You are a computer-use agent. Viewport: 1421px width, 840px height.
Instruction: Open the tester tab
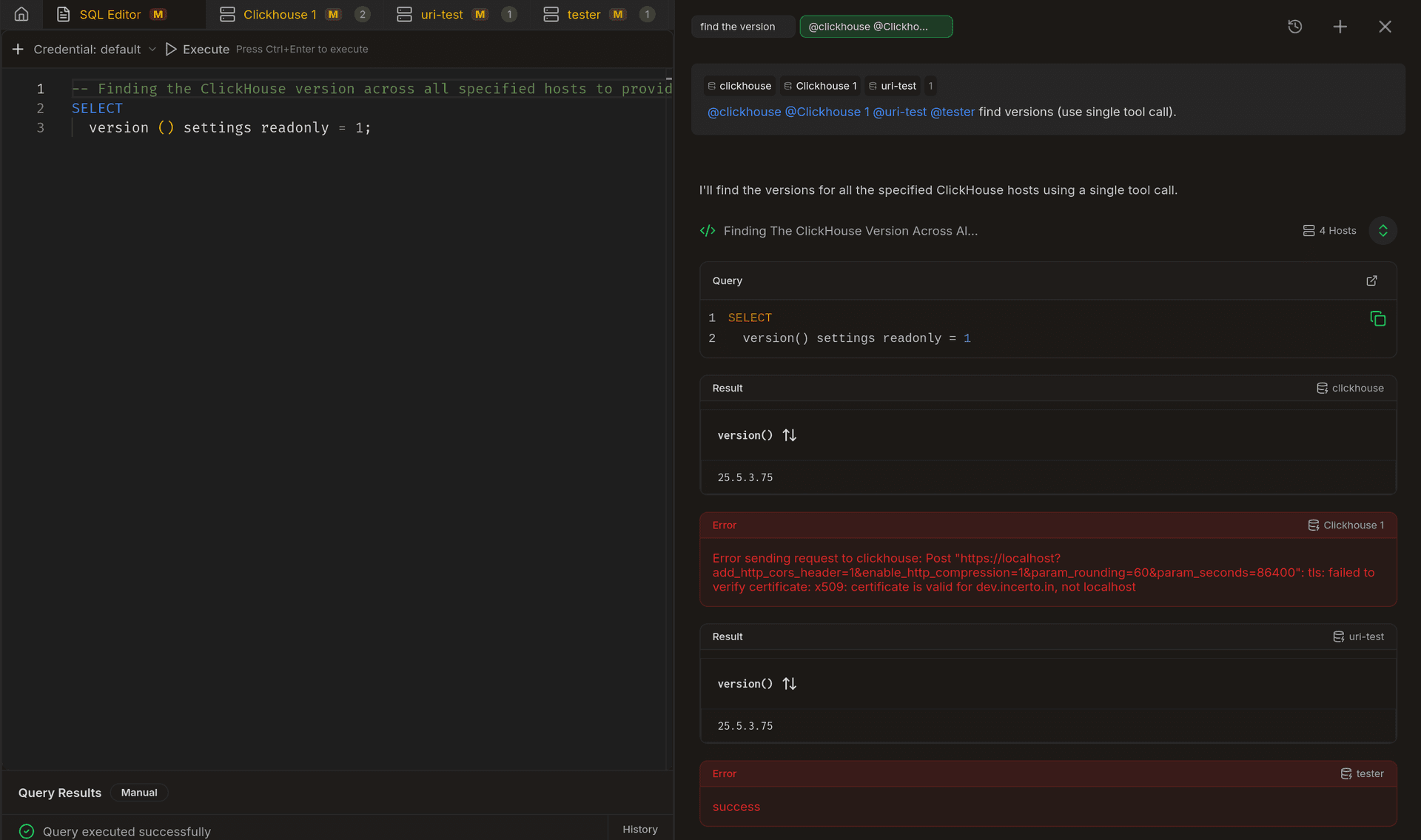tap(598, 14)
